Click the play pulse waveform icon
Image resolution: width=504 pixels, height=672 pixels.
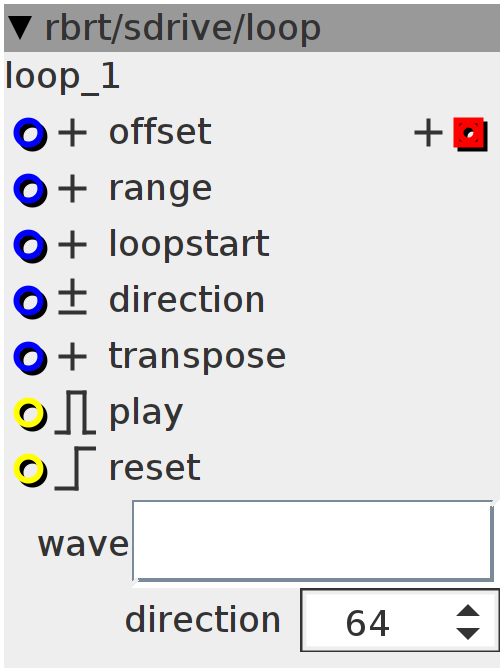[x=75, y=412]
